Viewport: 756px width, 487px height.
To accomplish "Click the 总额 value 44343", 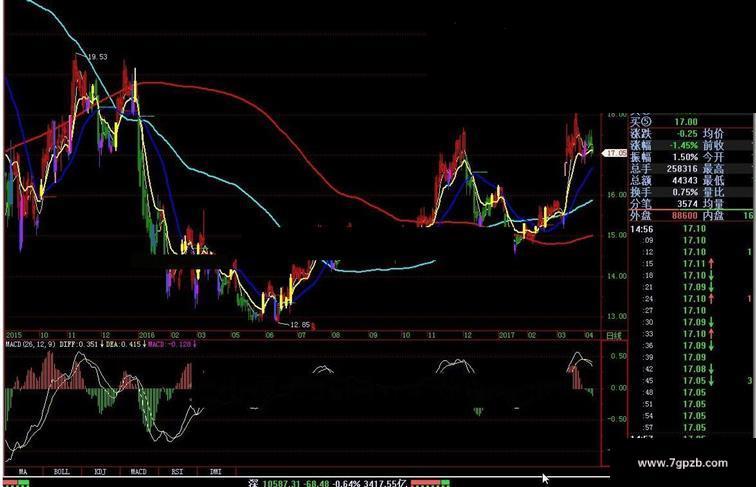I will [x=685, y=180].
